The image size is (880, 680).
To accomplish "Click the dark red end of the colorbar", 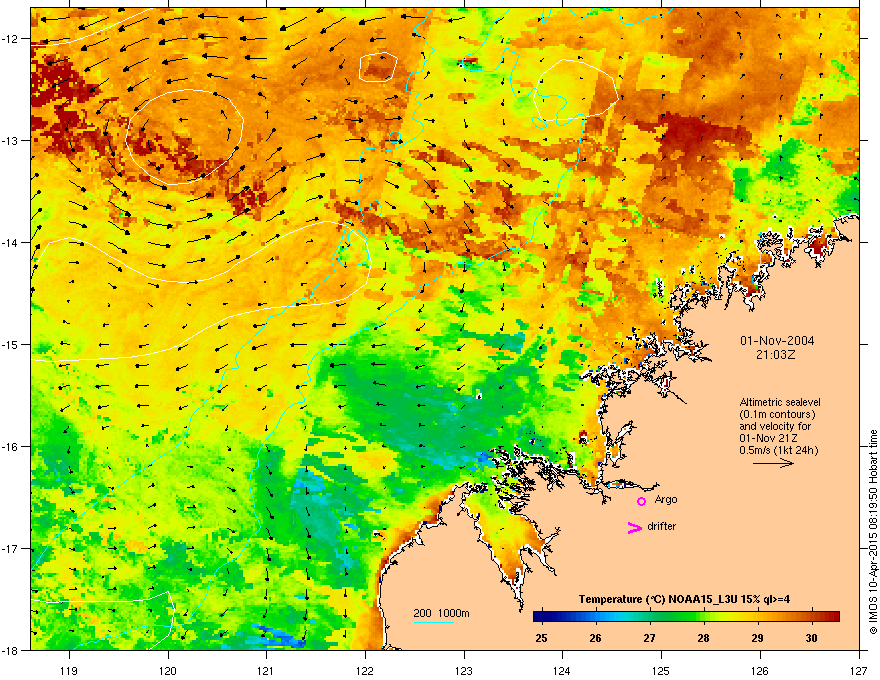I will click(x=834, y=617).
